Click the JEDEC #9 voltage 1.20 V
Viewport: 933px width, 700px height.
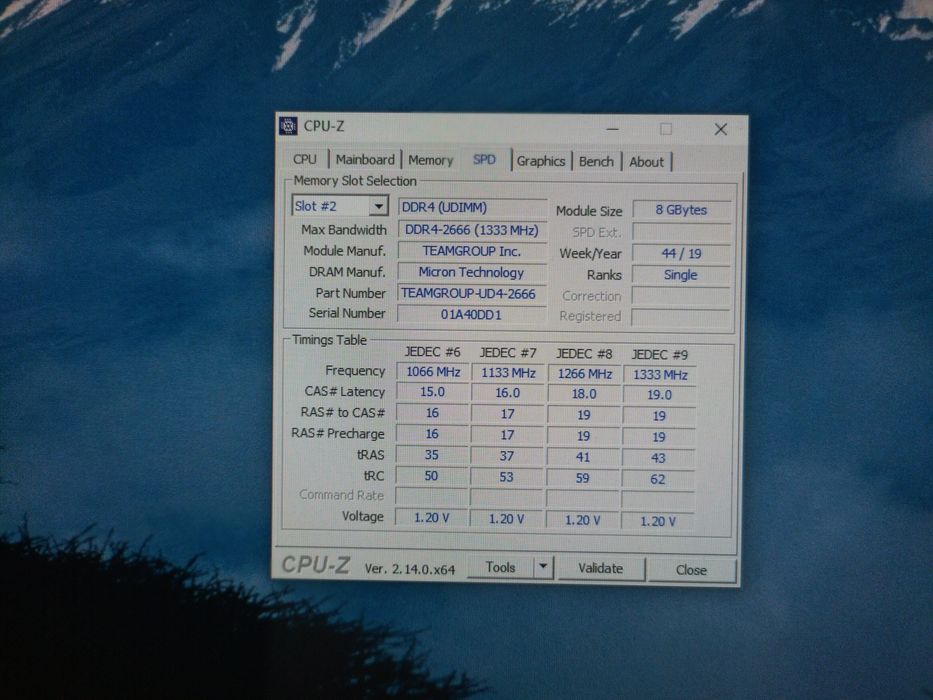click(x=658, y=521)
